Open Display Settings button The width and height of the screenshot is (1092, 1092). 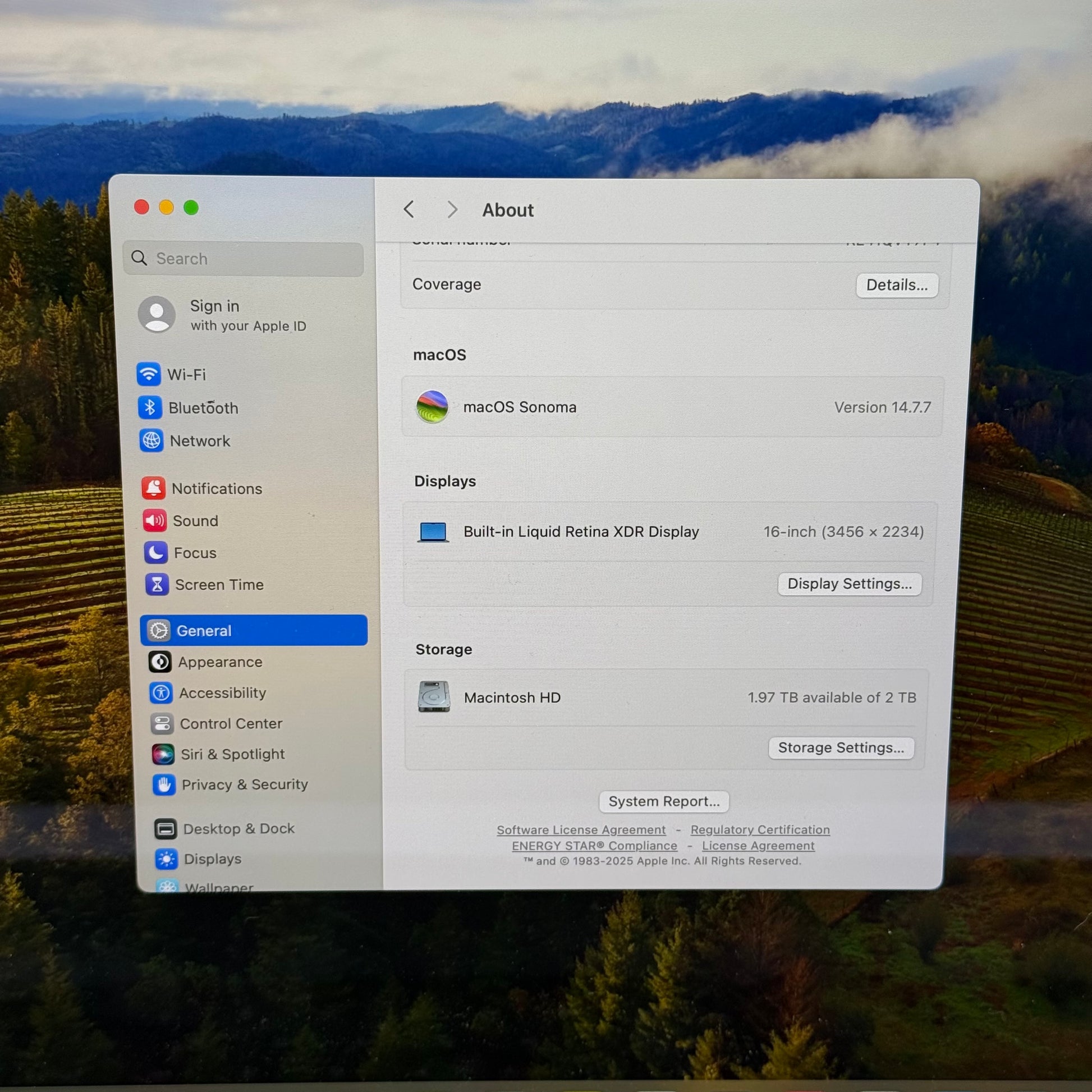pyautogui.click(x=850, y=584)
